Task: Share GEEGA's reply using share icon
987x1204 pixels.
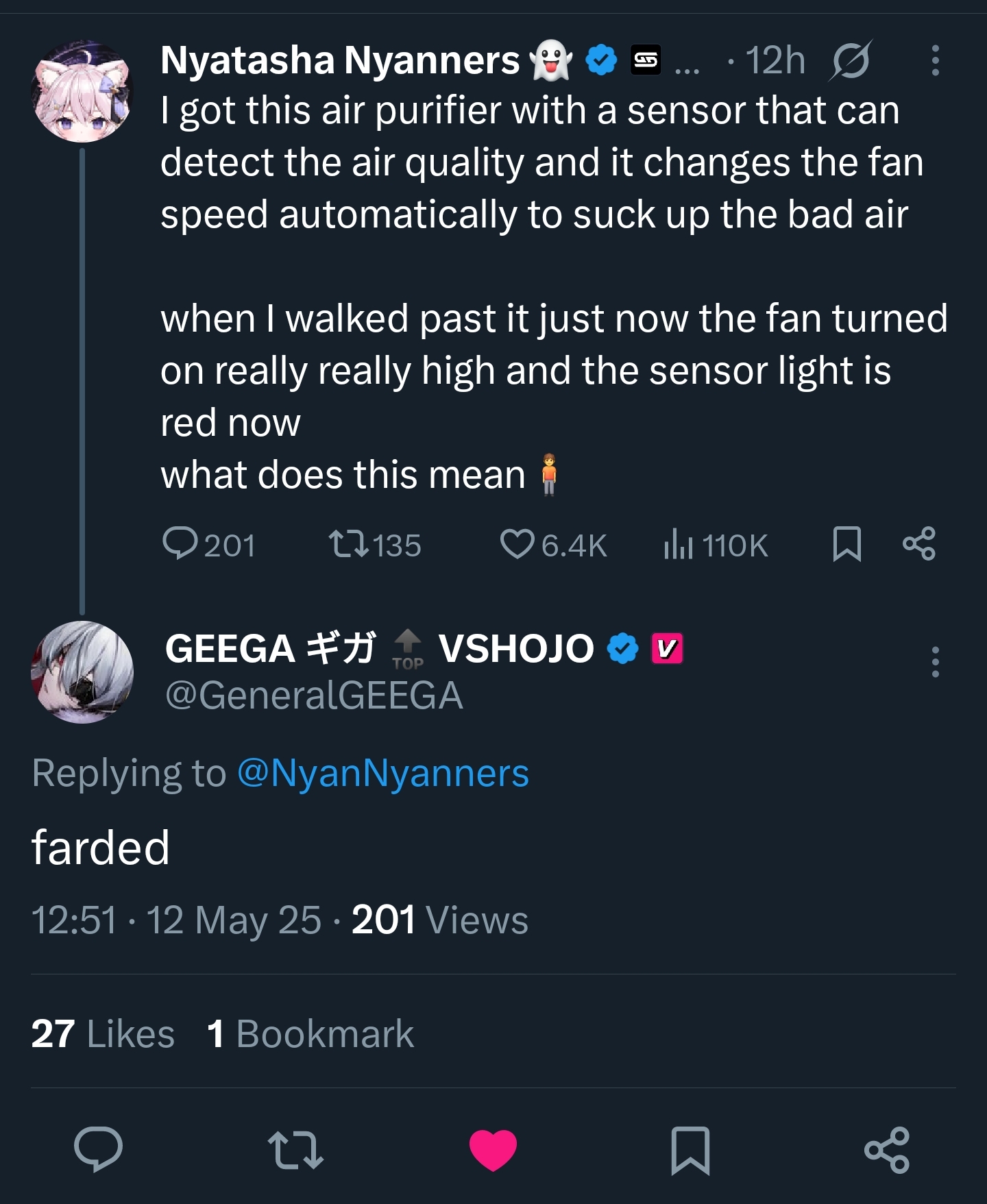Action: point(887,1149)
